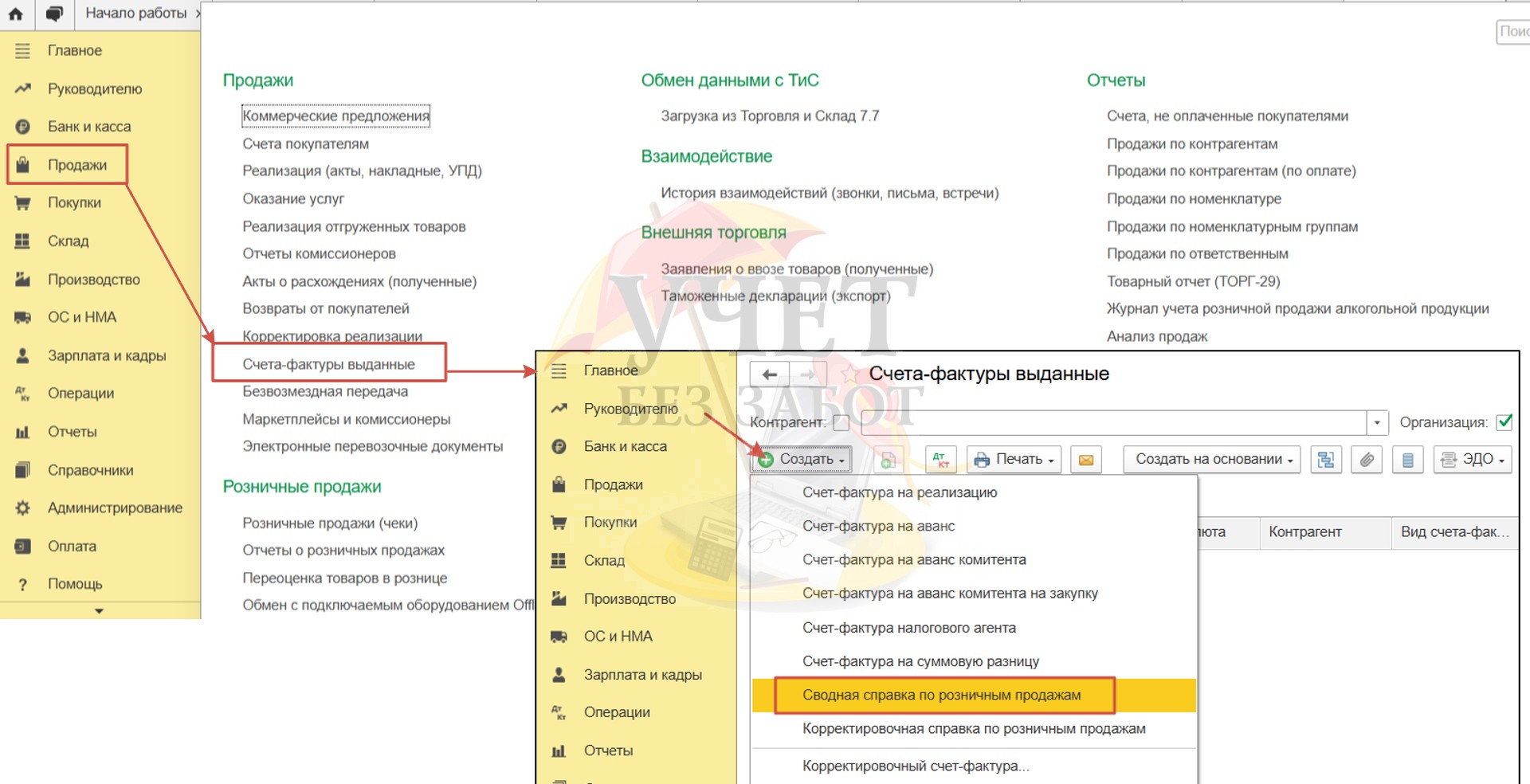Click inside the Контрагент input field
1530x784 pixels.
click(1112, 422)
